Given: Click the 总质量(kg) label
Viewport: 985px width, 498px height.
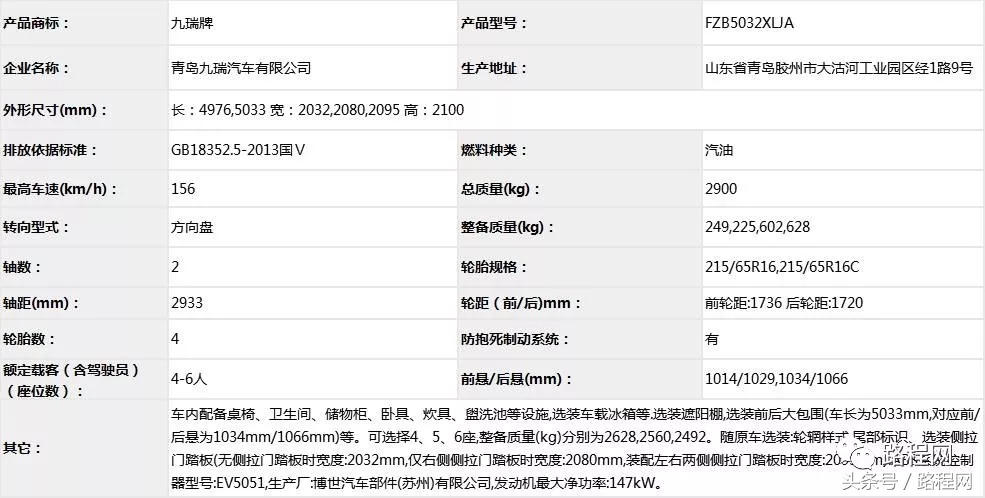Looking at the screenshot, I should click(500, 189).
